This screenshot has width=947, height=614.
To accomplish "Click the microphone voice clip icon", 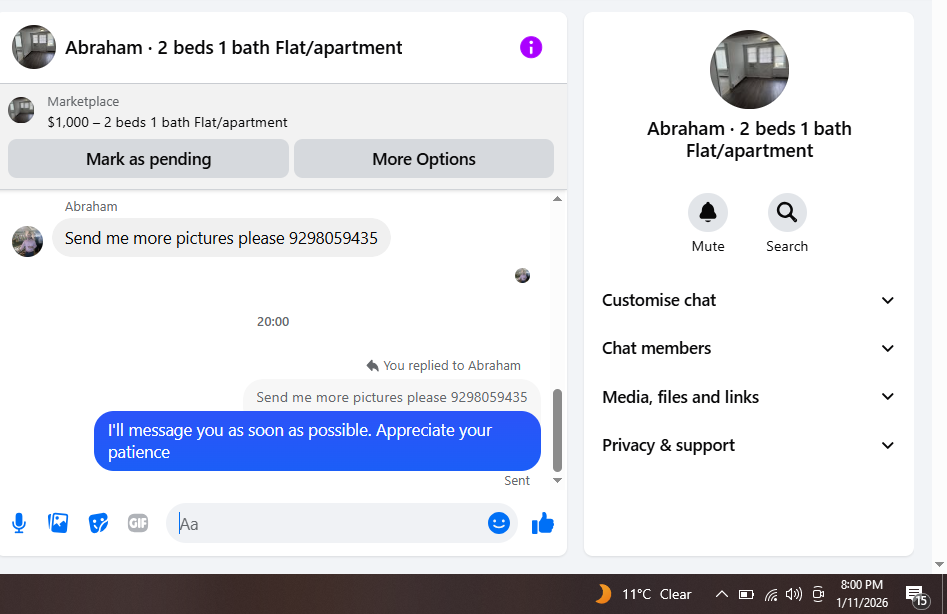I will 19,523.
